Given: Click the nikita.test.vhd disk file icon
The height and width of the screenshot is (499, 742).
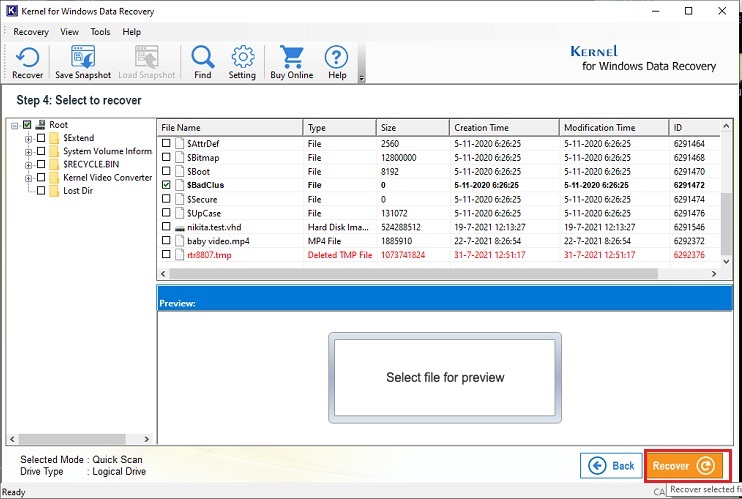Looking at the screenshot, I should coord(179,228).
